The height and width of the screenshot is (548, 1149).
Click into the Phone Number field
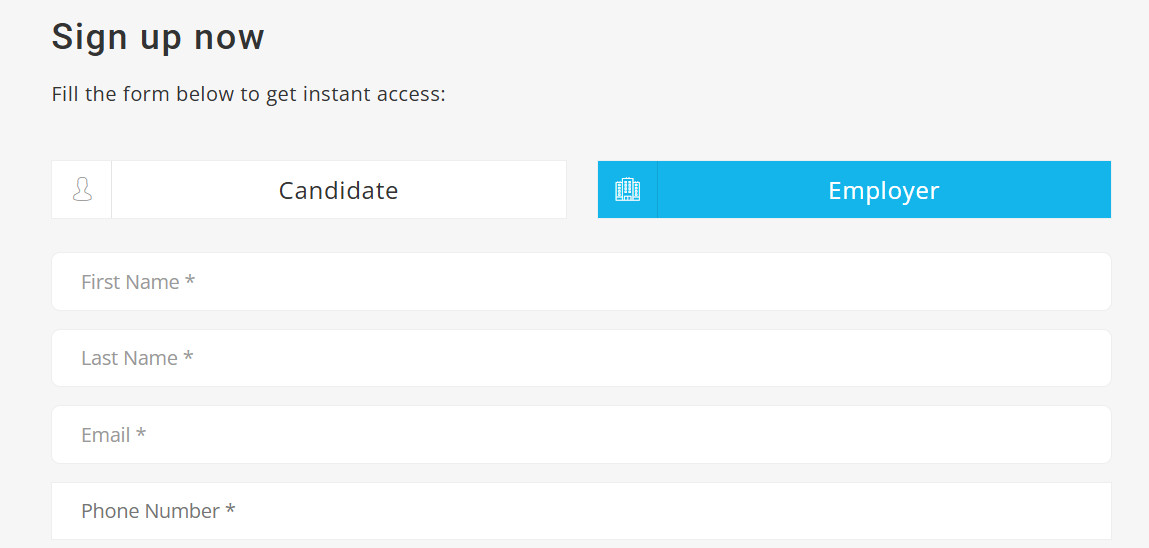coord(581,511)
